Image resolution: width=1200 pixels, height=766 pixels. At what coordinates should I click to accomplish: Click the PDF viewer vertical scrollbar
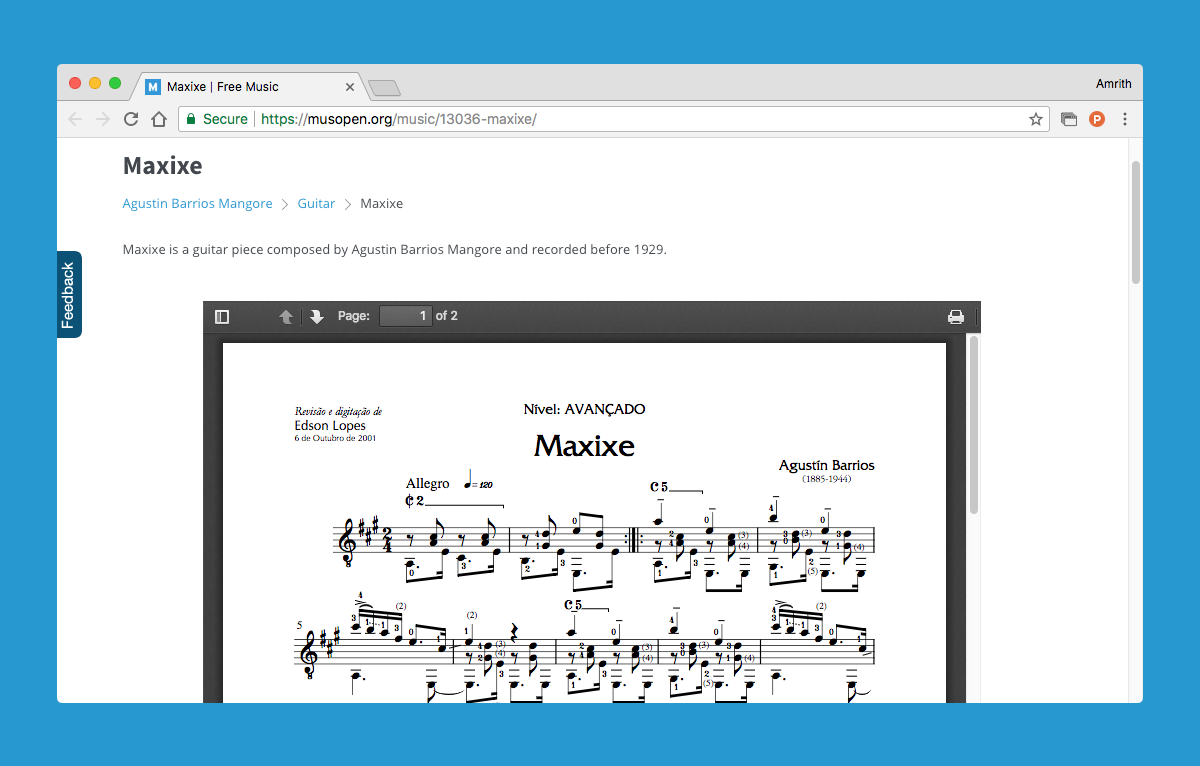coord(973,425)
